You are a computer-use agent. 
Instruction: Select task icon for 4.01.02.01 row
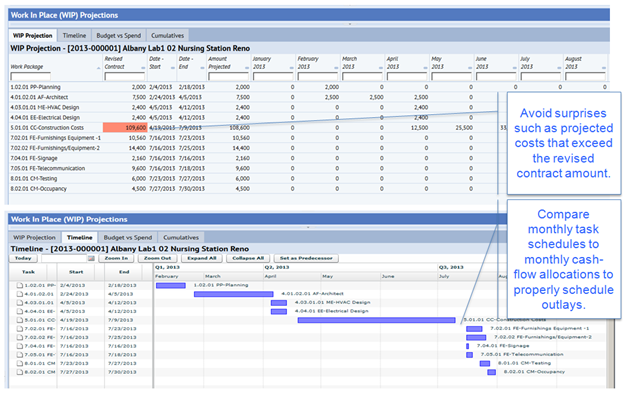pyautogui.click(x=20, y=294)
